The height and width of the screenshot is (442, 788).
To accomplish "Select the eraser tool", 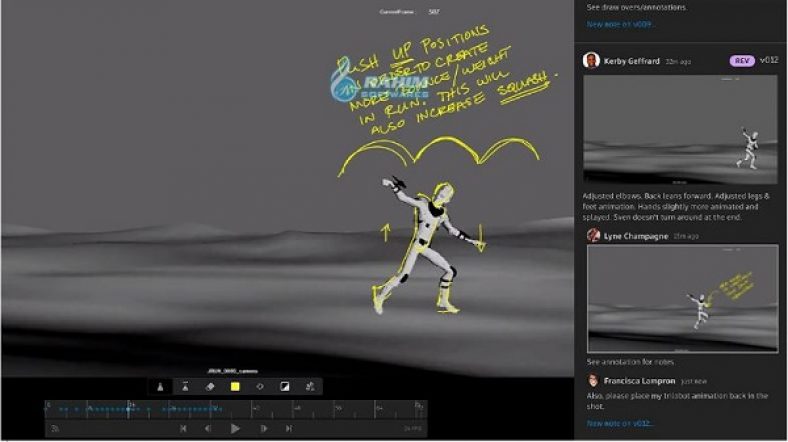I will [x=210, y=387].
